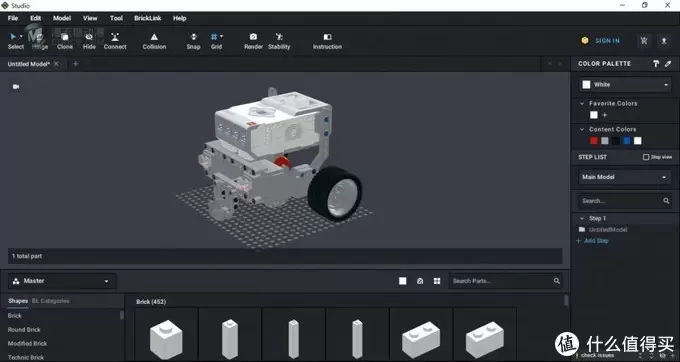
Task: Click Add Step in the step list
Action: pyautogui.click(x=596, y=241)
